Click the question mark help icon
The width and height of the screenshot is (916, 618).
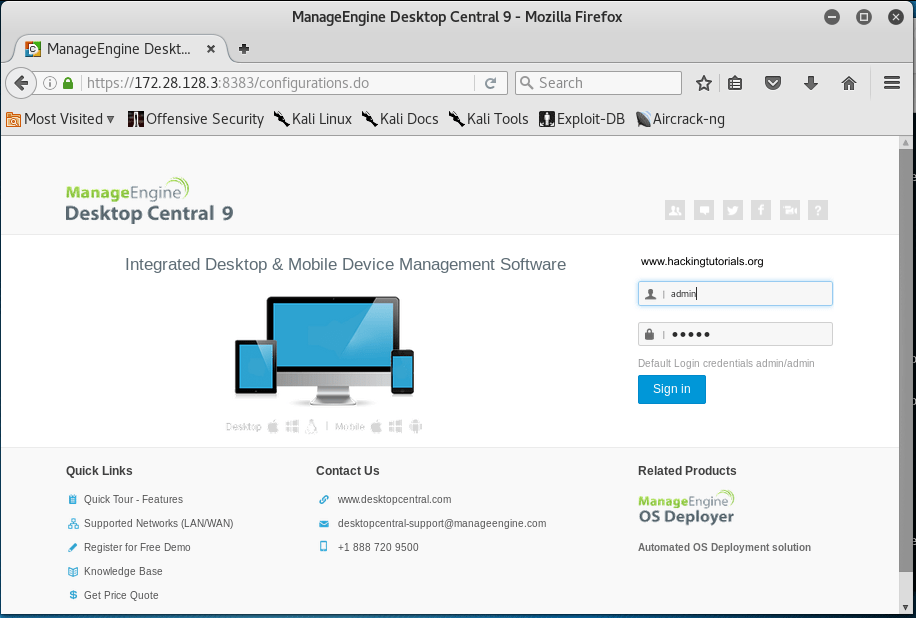pyautogui.click(x=818, y=210)
